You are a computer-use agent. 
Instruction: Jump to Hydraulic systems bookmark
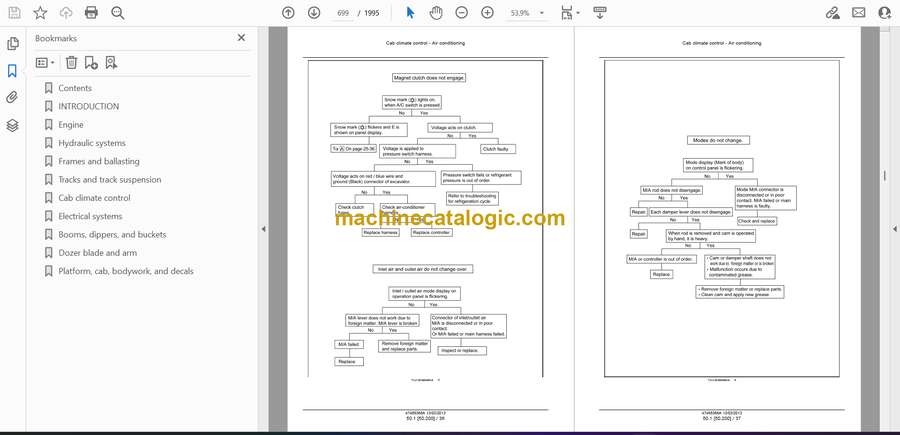click(92, 143)
